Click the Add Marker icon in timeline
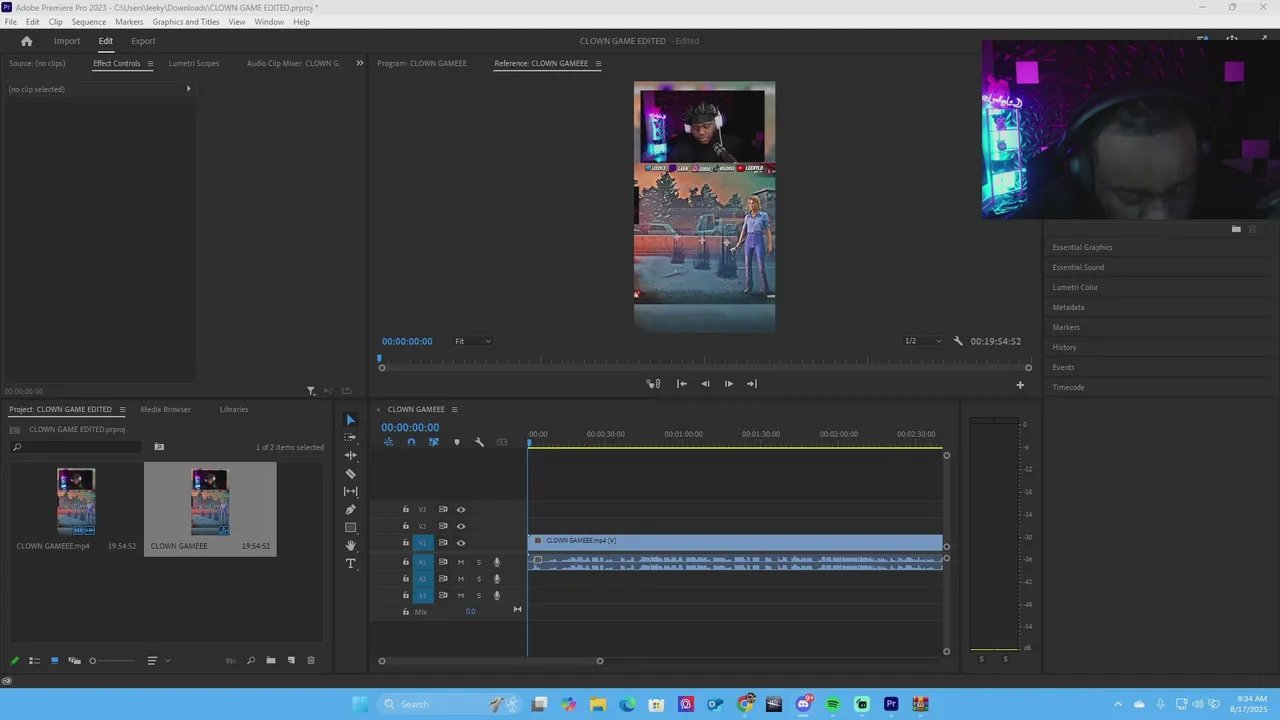The height and width of the screenshot is (720, 1280). [457, 442]
